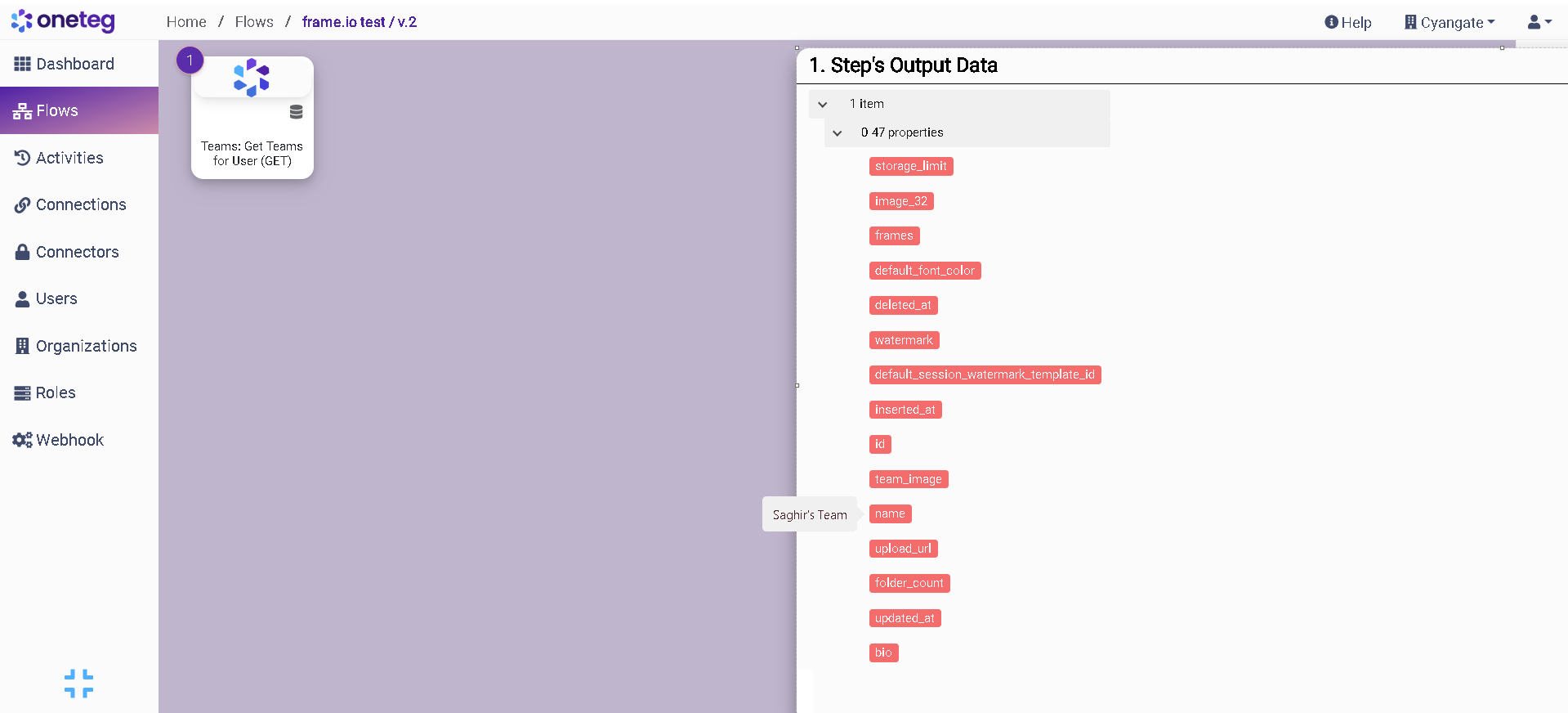Click the collapse fullscreen arrows icon
The image size is (1568, 713).
(78, 684)
